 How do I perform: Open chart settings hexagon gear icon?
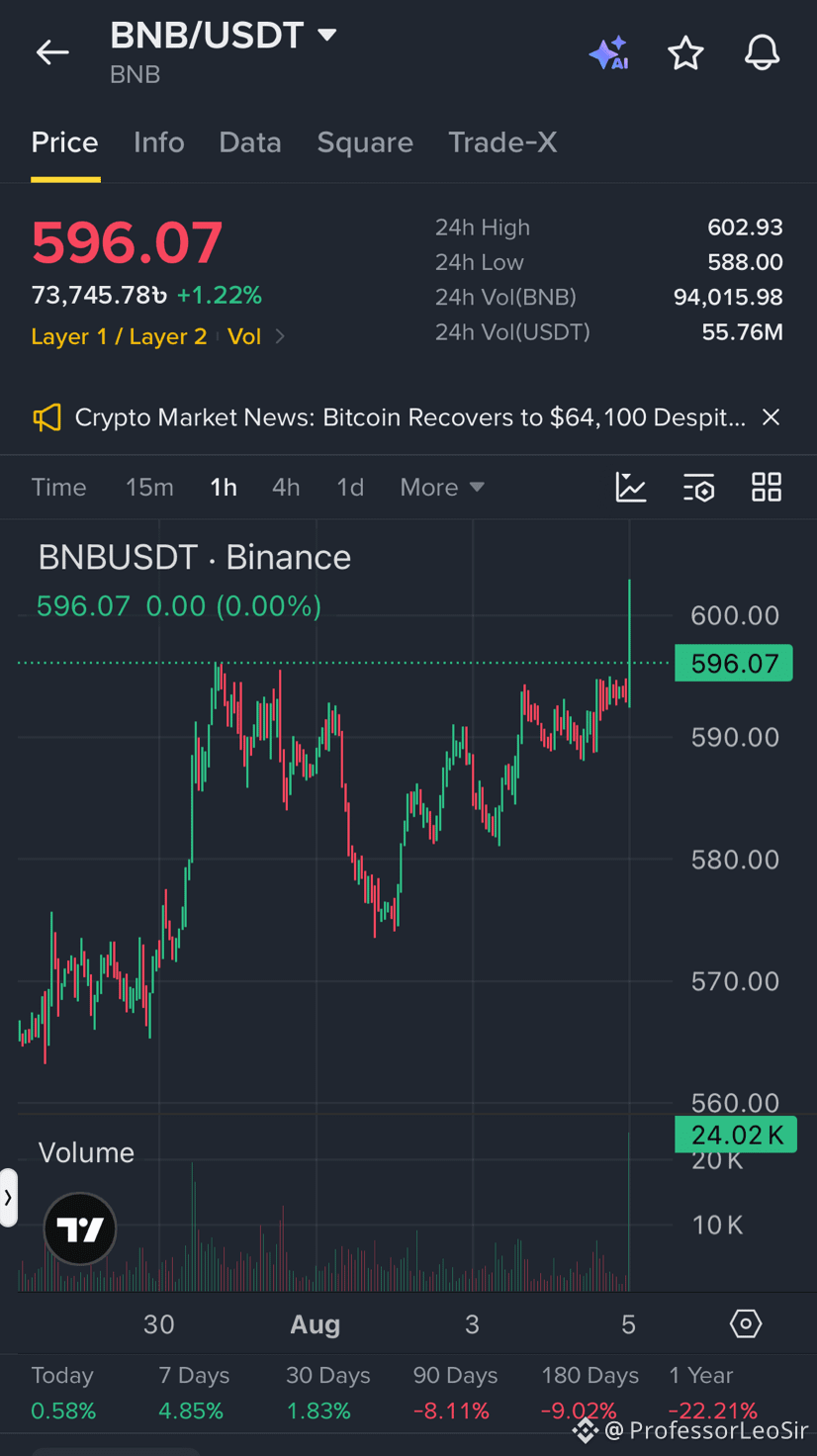coord(746,1323)
